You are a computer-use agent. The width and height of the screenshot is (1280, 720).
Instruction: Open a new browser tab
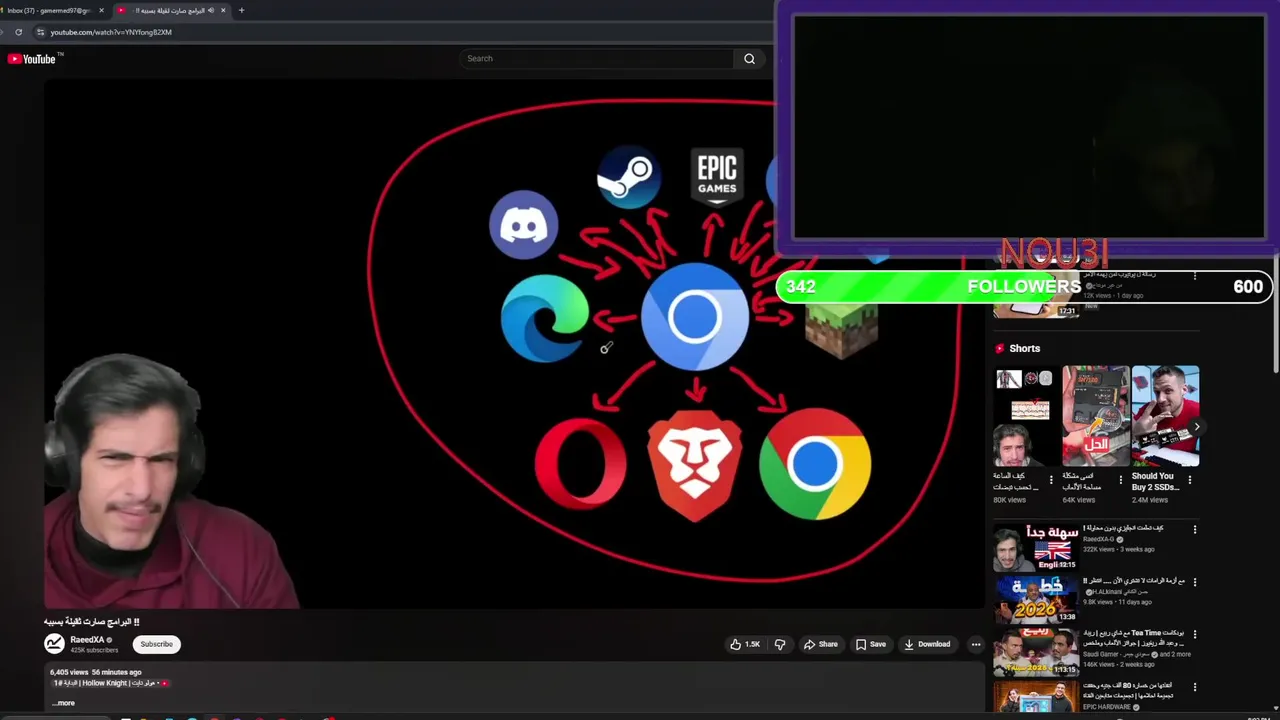(x=241, y=10)
